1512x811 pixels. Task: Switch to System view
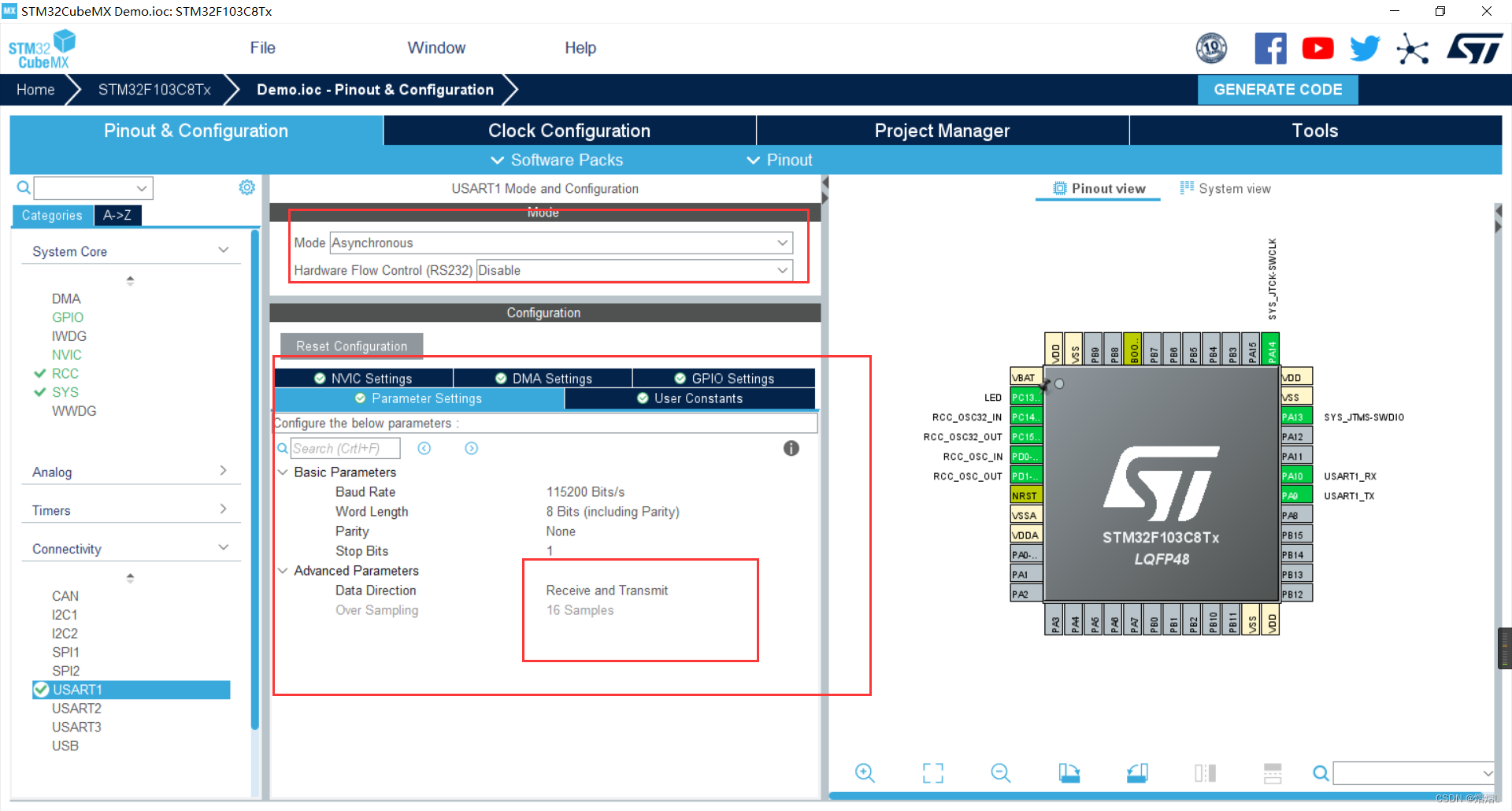(1225, 188)
